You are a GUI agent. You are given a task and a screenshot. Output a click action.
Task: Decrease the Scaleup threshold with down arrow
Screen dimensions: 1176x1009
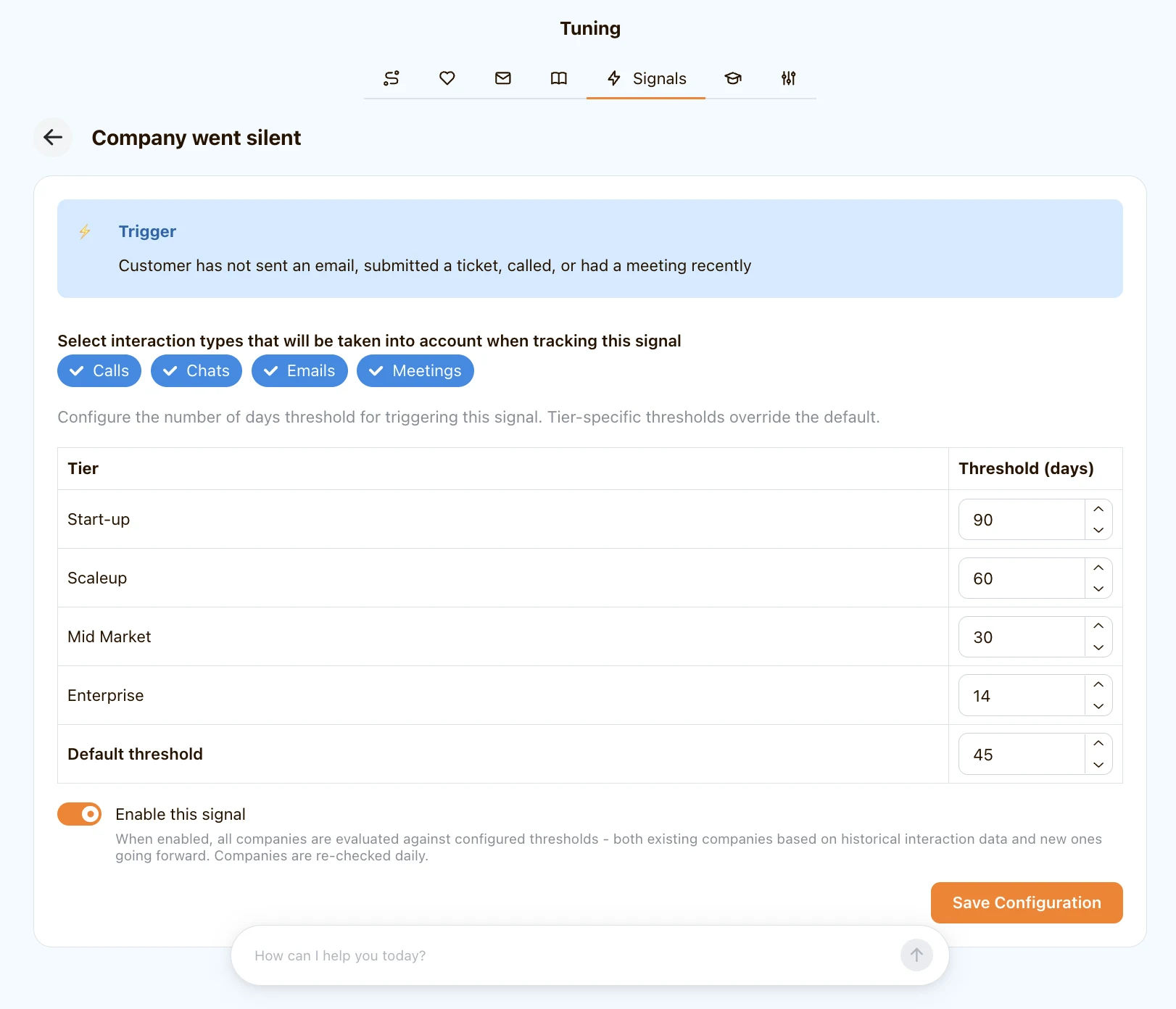click(x=1098, y=589)
